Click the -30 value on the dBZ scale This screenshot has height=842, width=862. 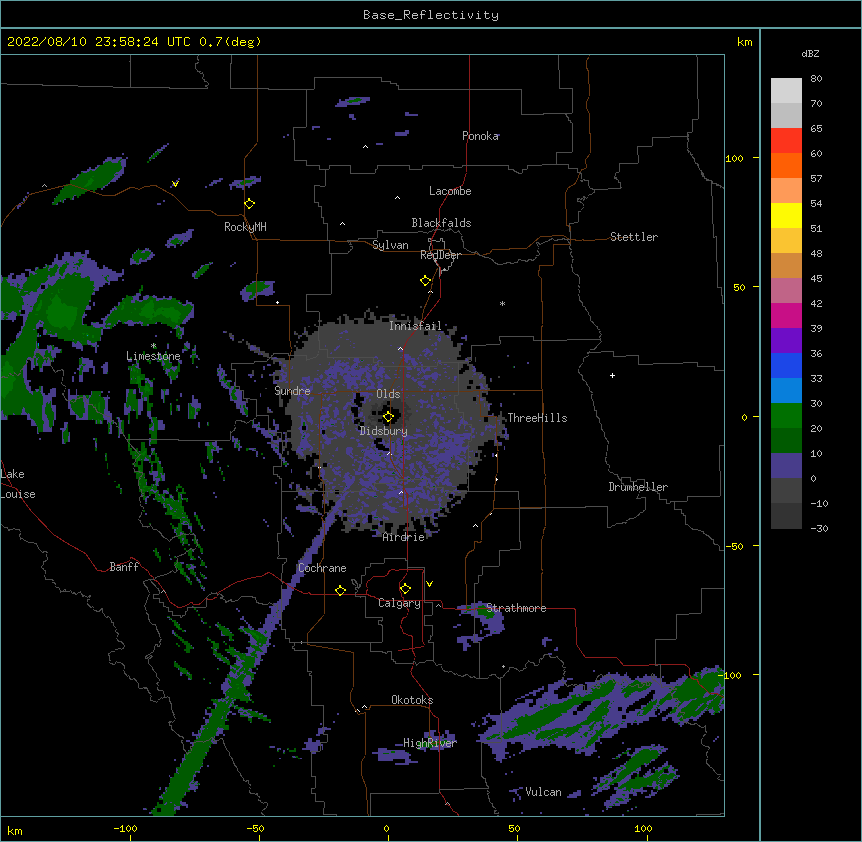click(819, 529)
